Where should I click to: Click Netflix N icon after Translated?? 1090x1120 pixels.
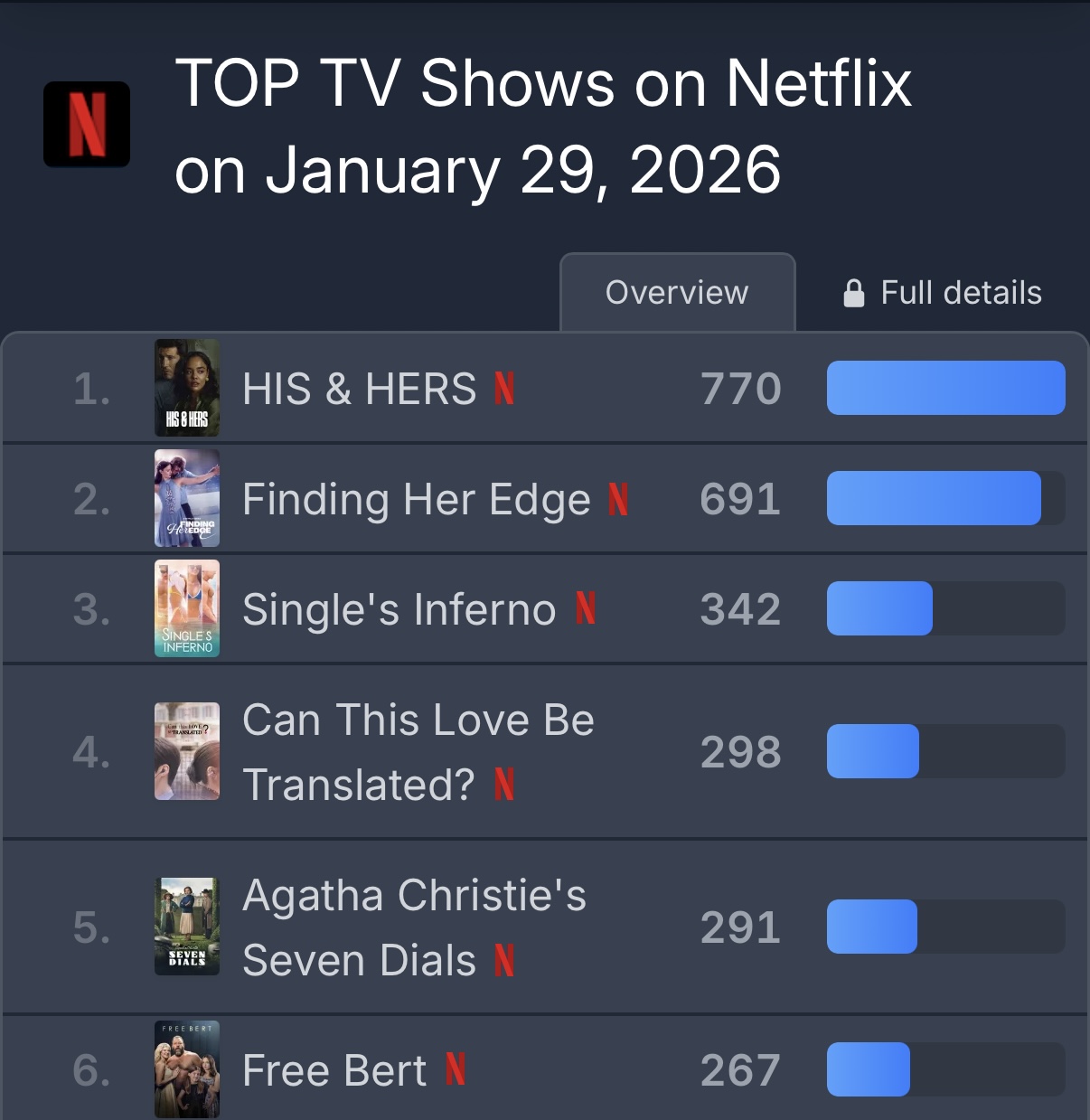click(x=504, y=784)
